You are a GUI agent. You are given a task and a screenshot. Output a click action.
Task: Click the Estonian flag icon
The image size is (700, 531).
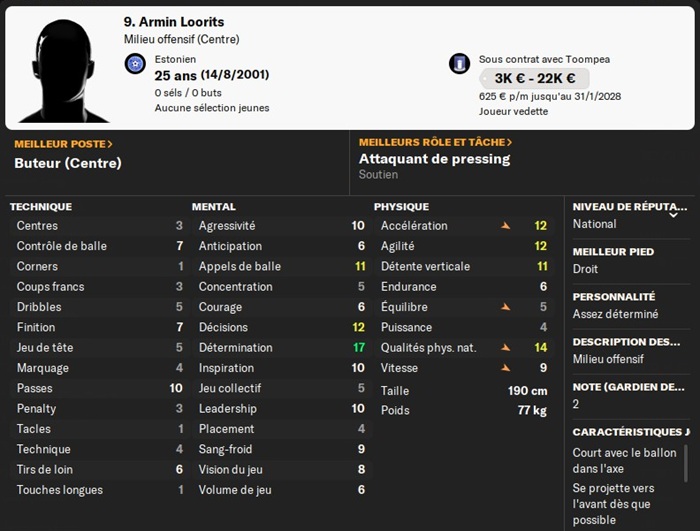(x=136, y=64)
